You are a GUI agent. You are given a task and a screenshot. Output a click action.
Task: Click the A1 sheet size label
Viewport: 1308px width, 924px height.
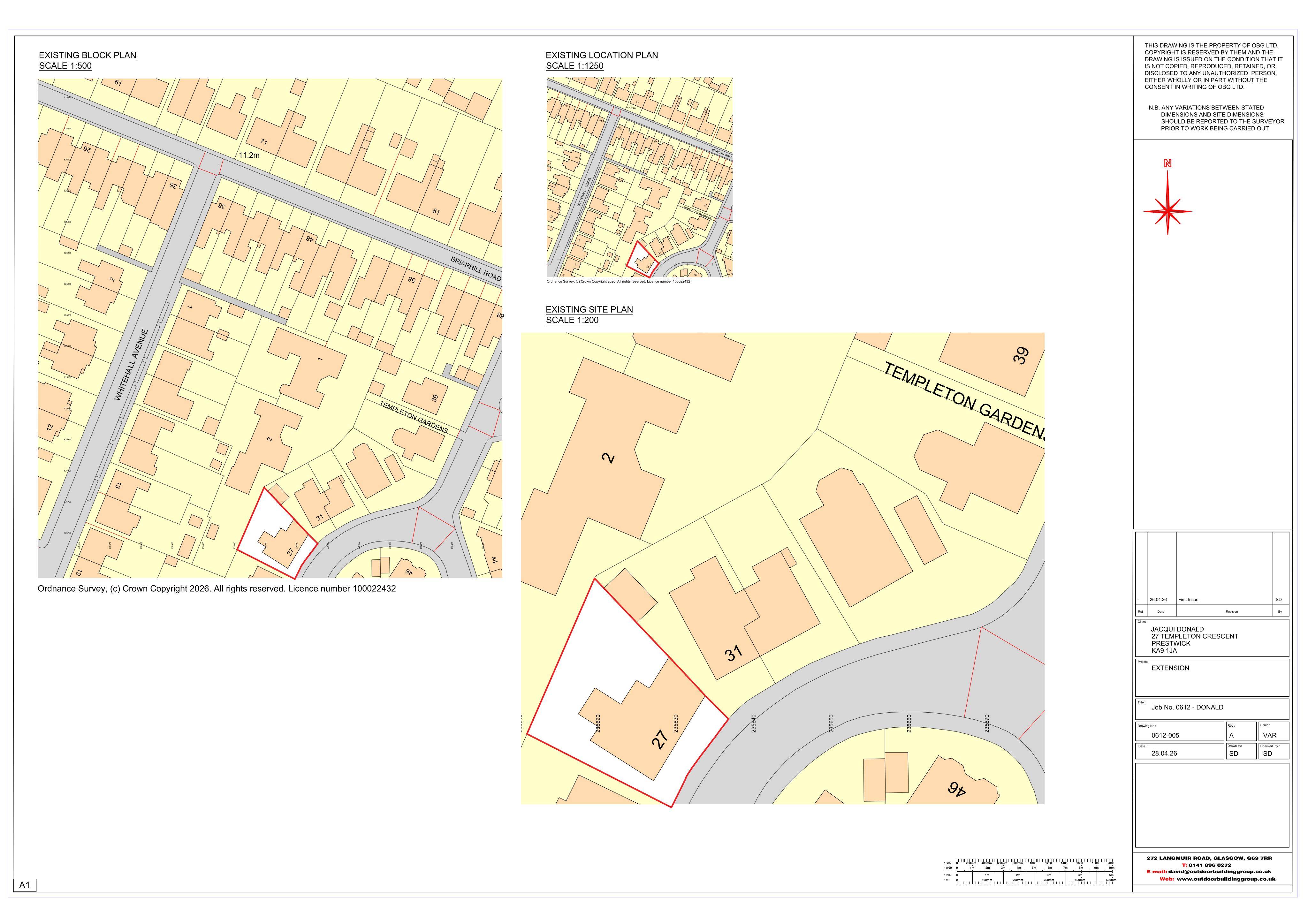click(25, 885)
